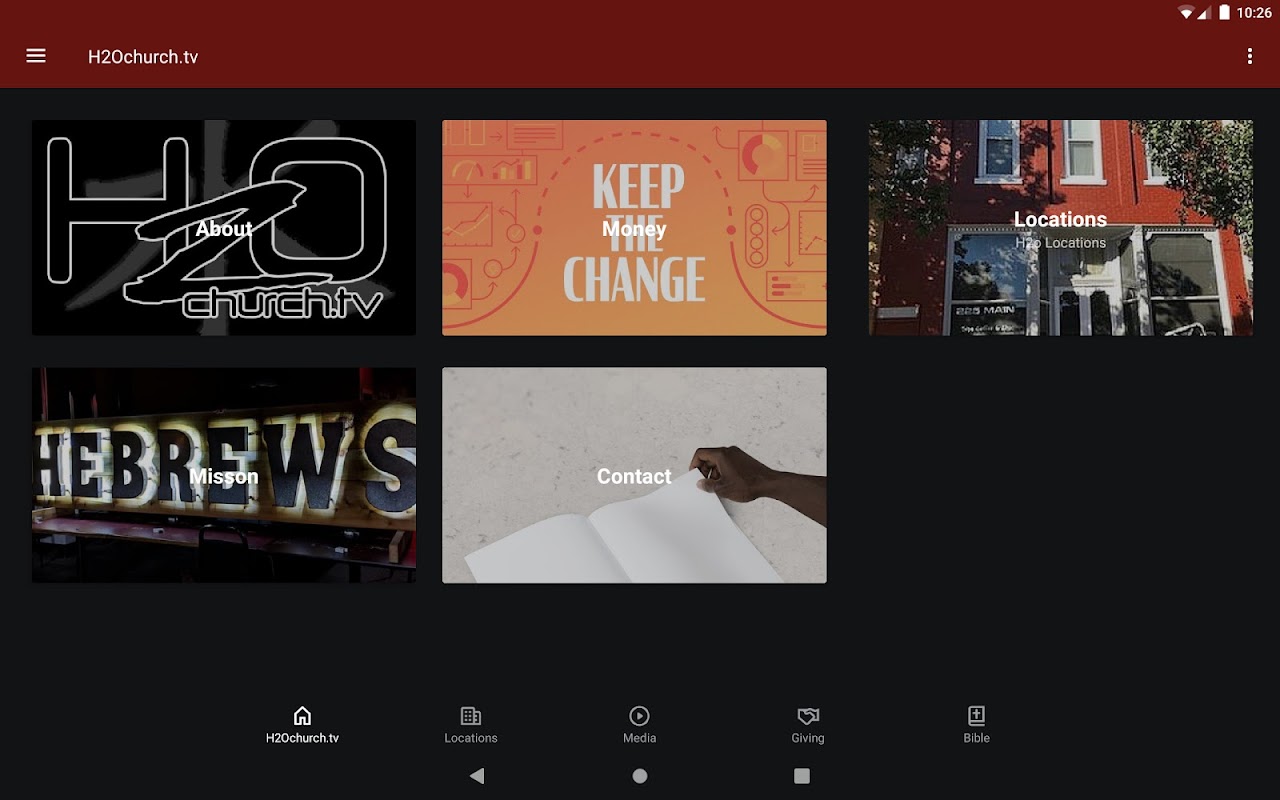Tap the Locations building icon in the bottom bar
1280x800 pixels.
pos(471,716)
